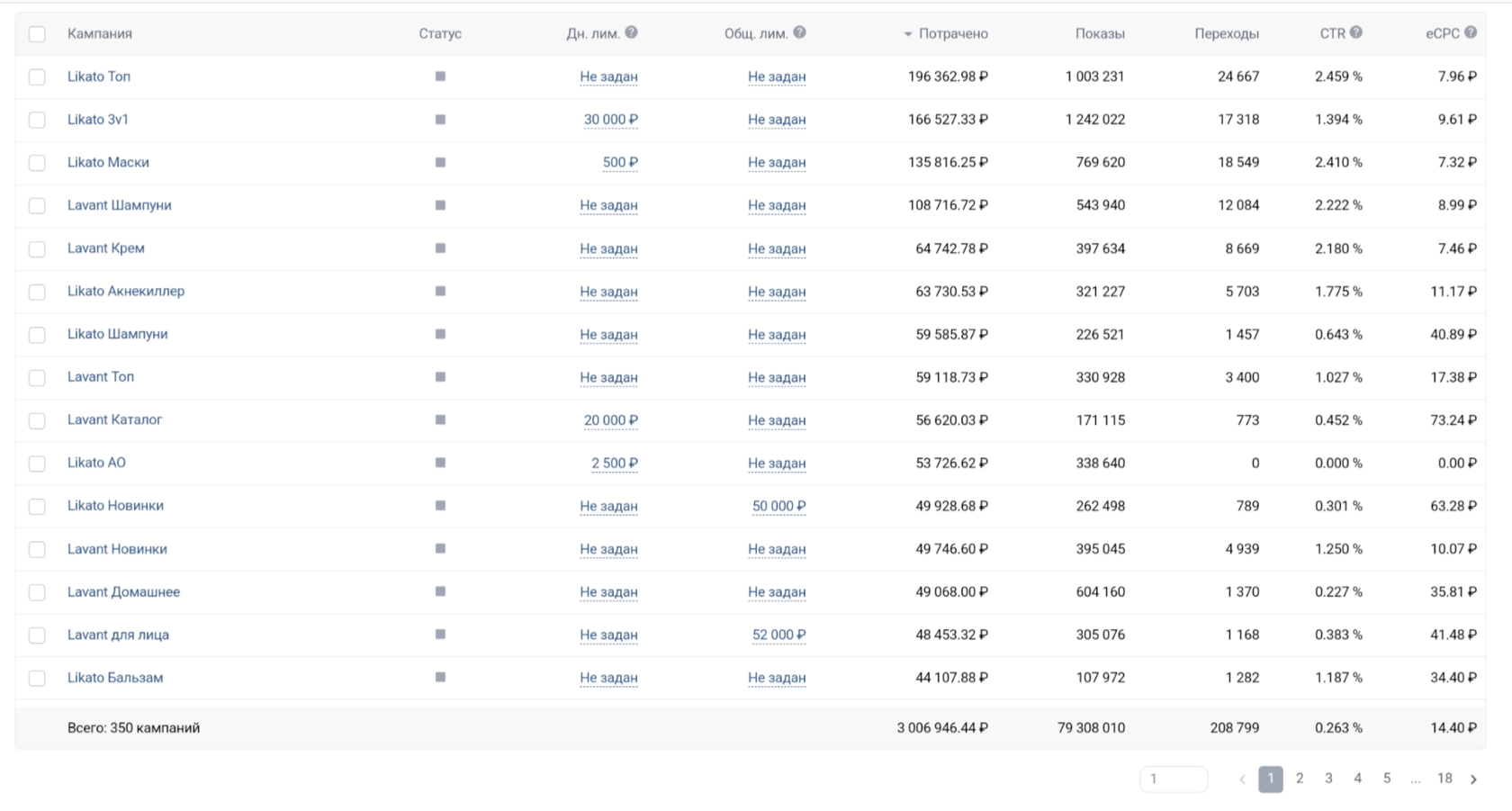Sort by the Потрачено column arrow
1512x811 pixels.
tap(908, 34)
